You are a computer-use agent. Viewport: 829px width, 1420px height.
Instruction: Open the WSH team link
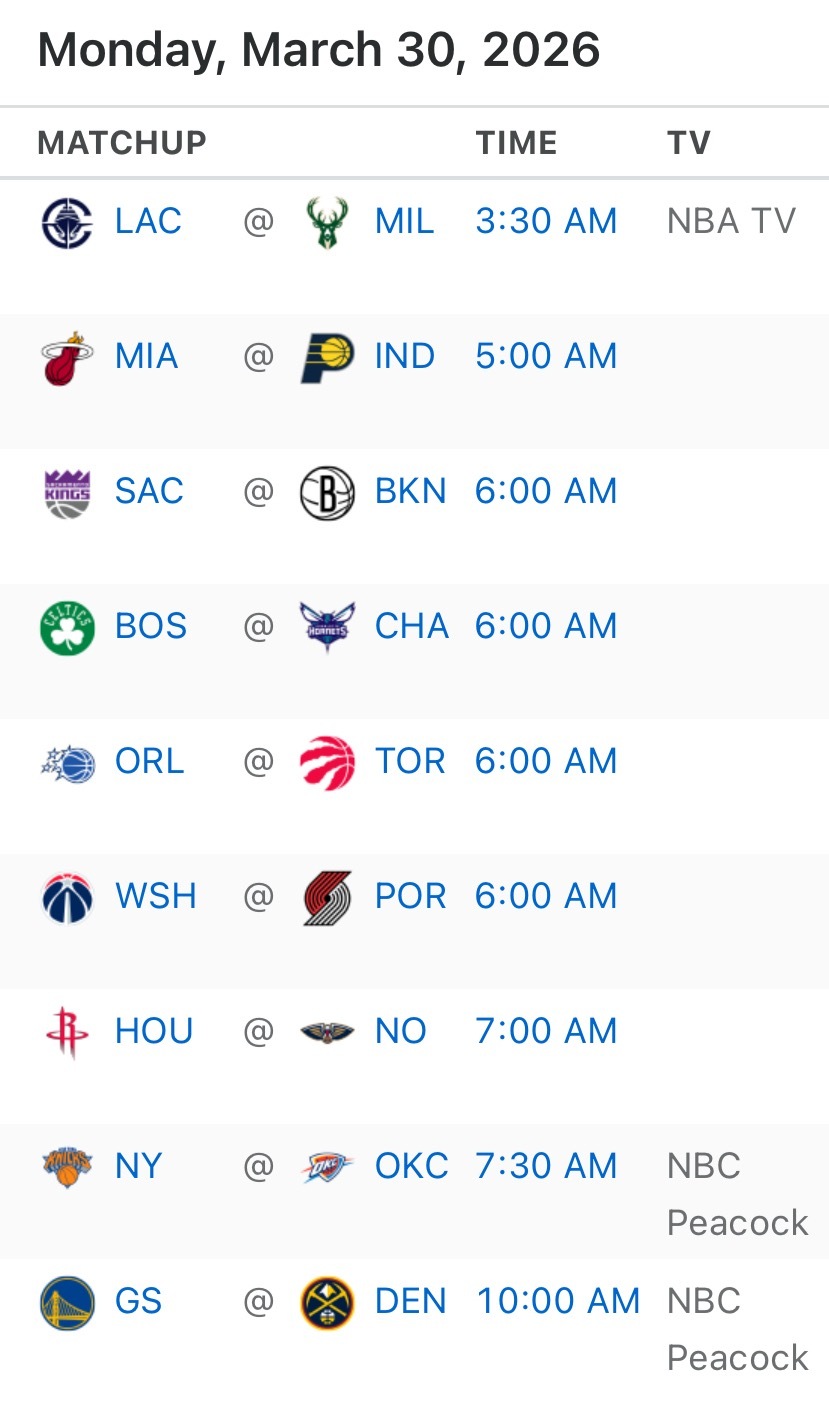pyautogui.click(x=155, y=896)
